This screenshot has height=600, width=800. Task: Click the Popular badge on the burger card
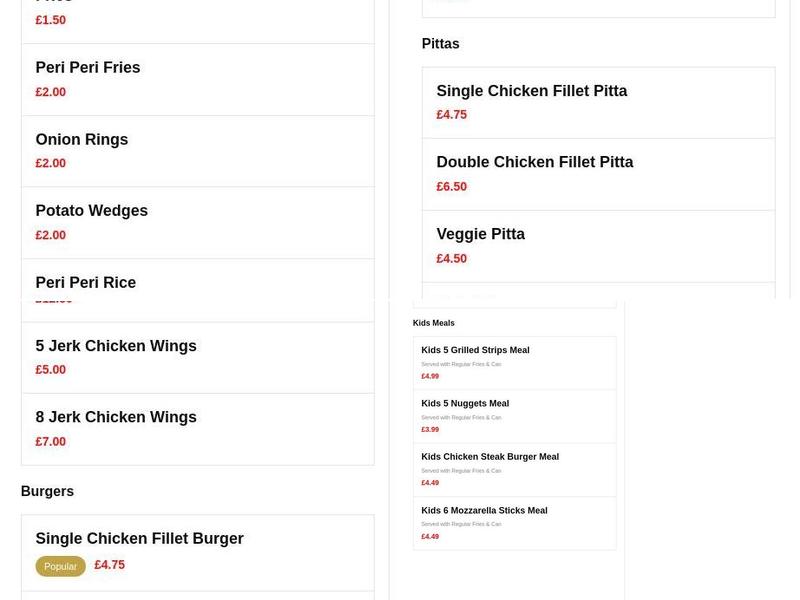(x=60, y=566)
